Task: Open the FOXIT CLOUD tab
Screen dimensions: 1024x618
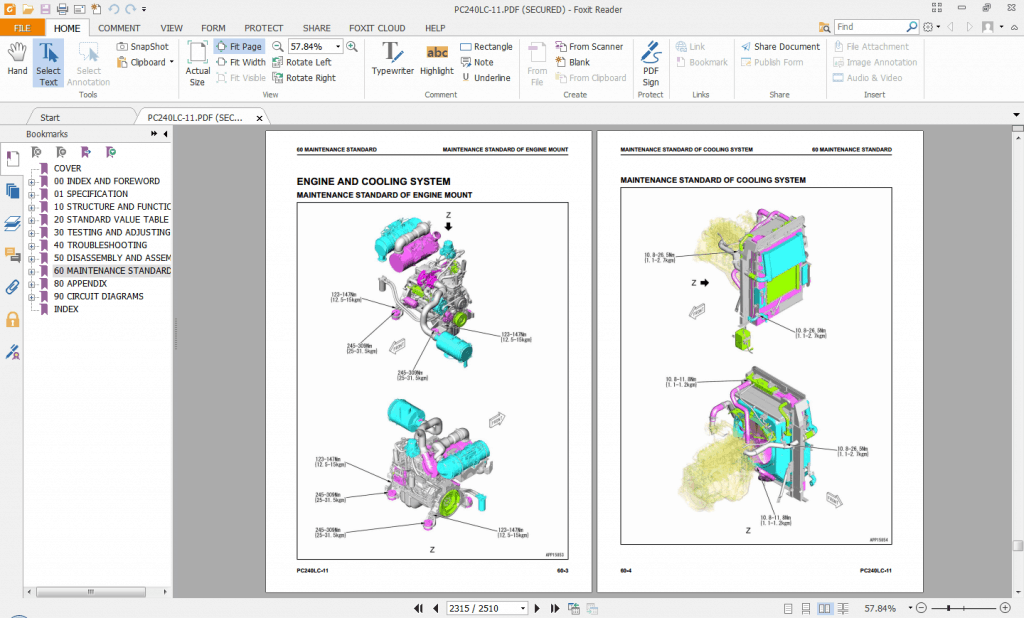Action: pos(377,28)
